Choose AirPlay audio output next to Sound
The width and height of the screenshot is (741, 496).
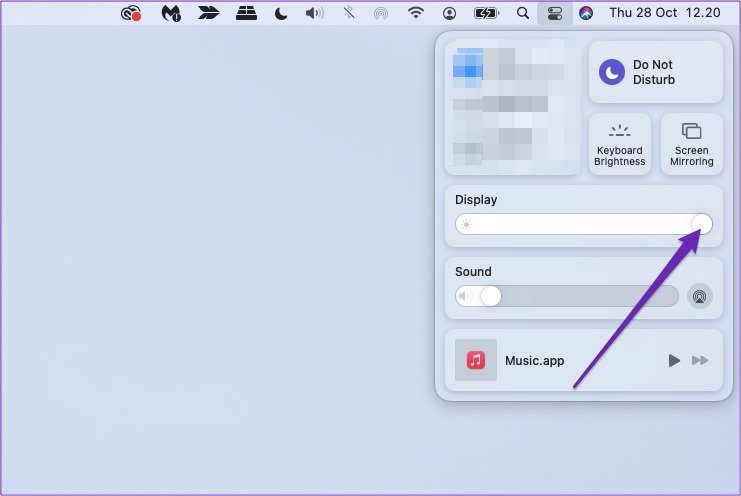[x=699, y=296]
